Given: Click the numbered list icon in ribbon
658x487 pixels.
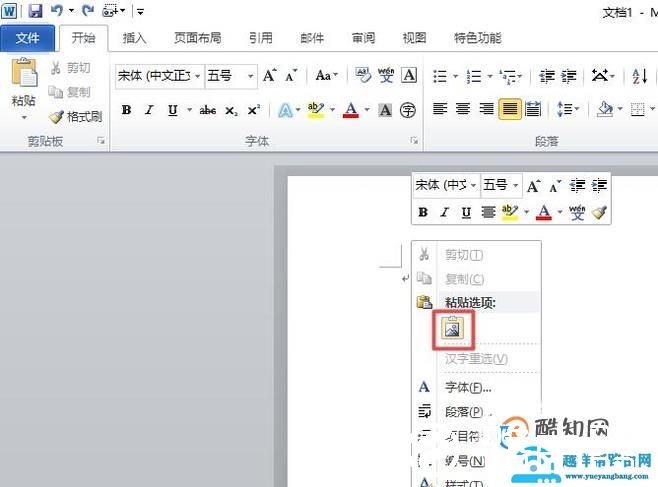Looking at the screenshot, I should point(474,76).
